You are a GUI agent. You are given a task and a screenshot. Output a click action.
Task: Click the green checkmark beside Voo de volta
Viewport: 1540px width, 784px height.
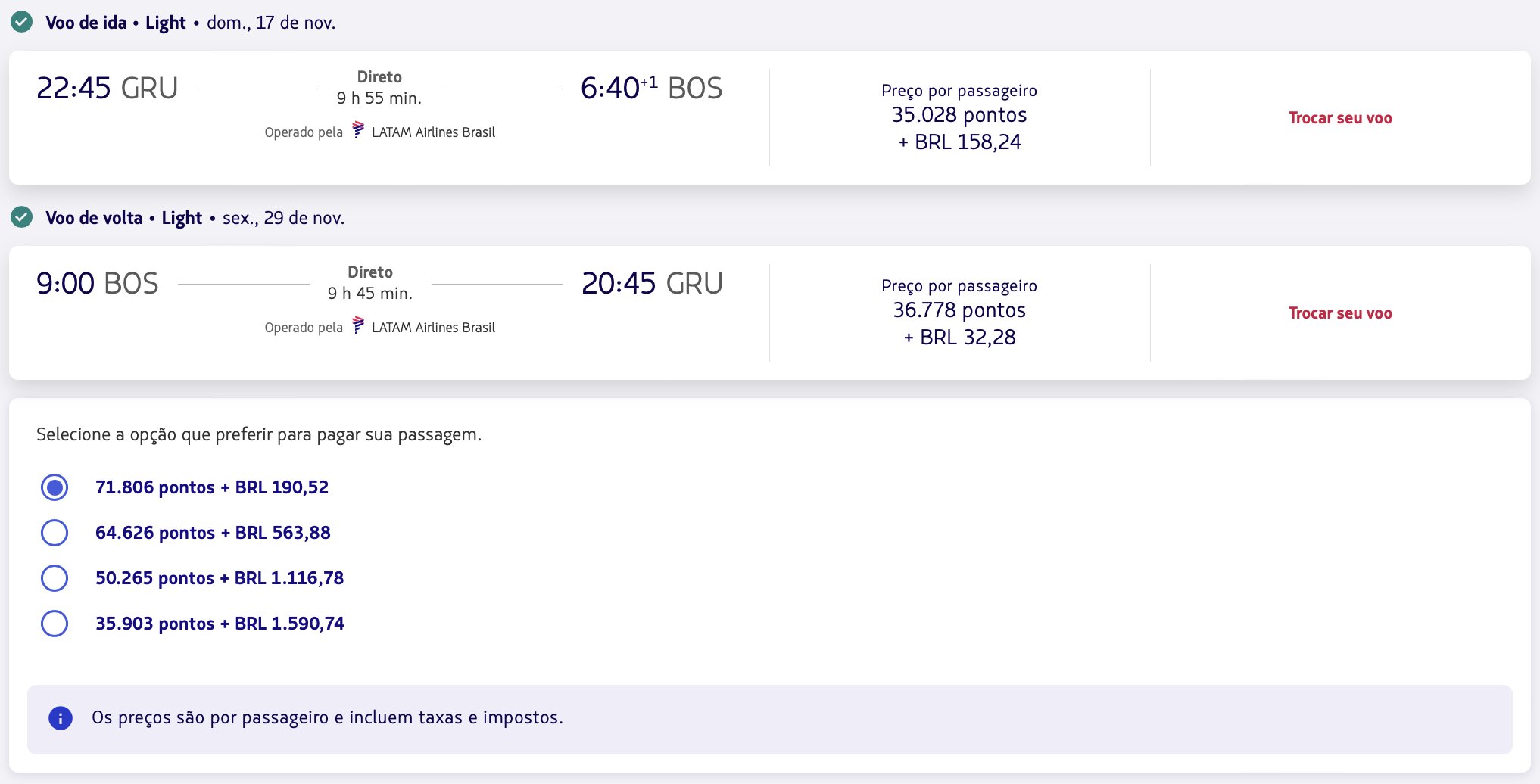22,218
